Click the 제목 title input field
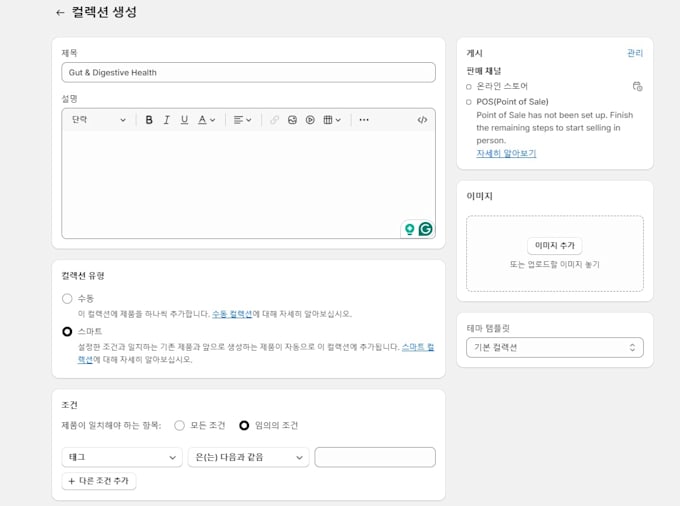Screen dimensions: 680x506 [248, 72]
